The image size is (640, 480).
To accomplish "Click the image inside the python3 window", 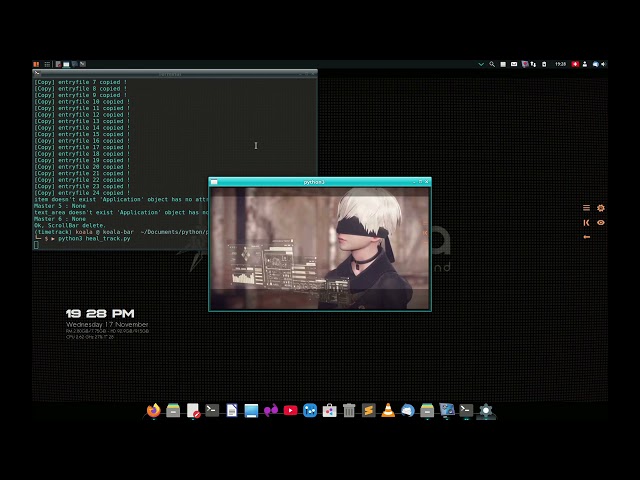I will [320, 248].
